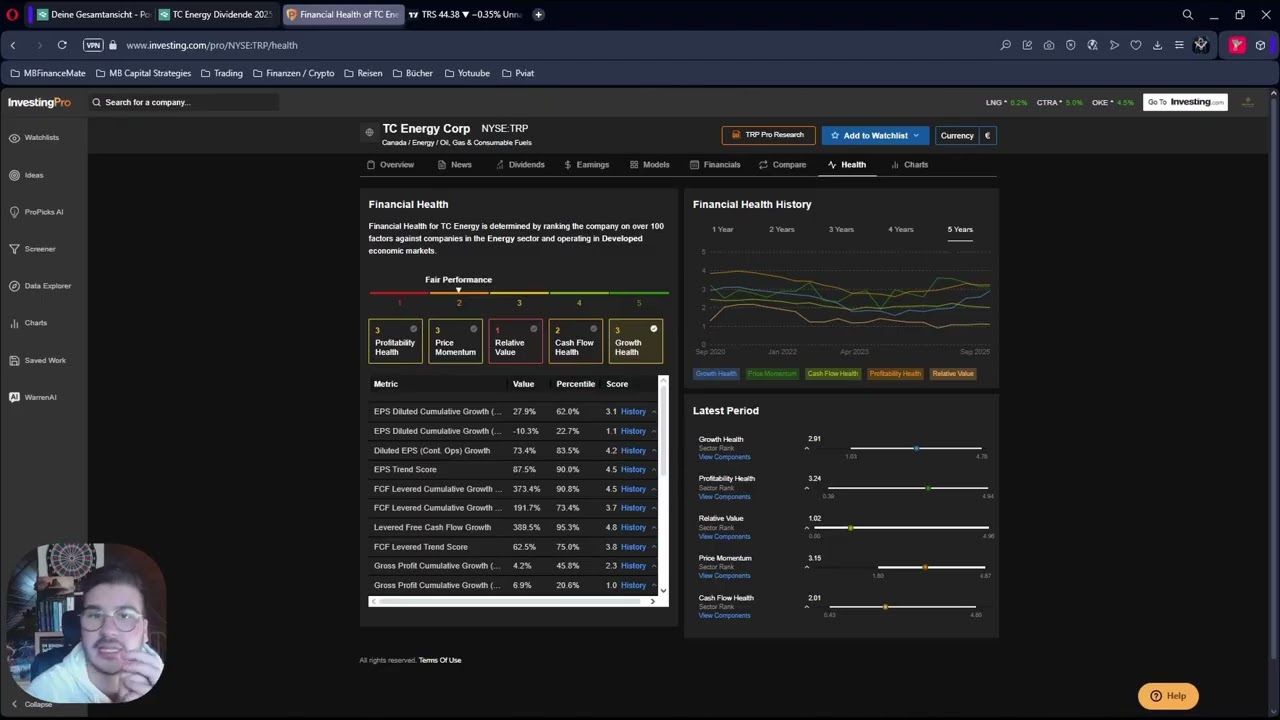Open Ideas in the left sidebar
The image size is (1280, 720).
[x=26, y=175]
